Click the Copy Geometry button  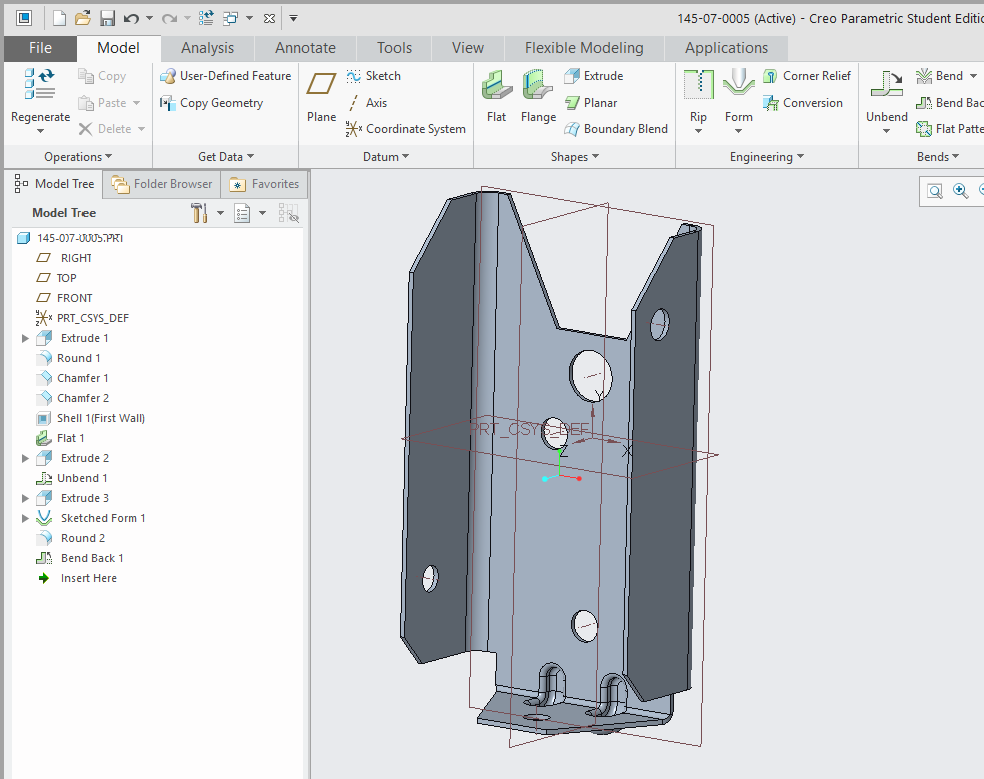(x=213, y=102)
